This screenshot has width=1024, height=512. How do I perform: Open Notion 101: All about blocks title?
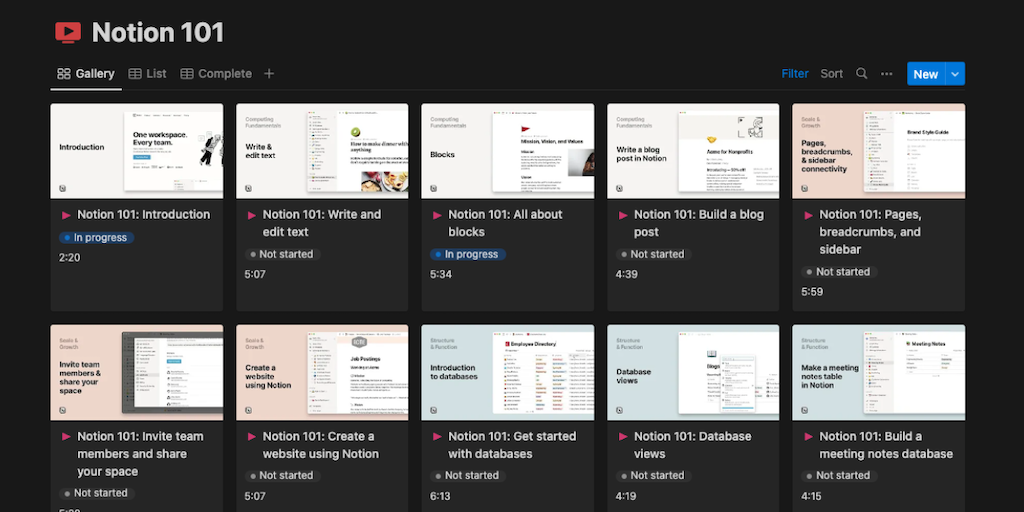[505, 223]
